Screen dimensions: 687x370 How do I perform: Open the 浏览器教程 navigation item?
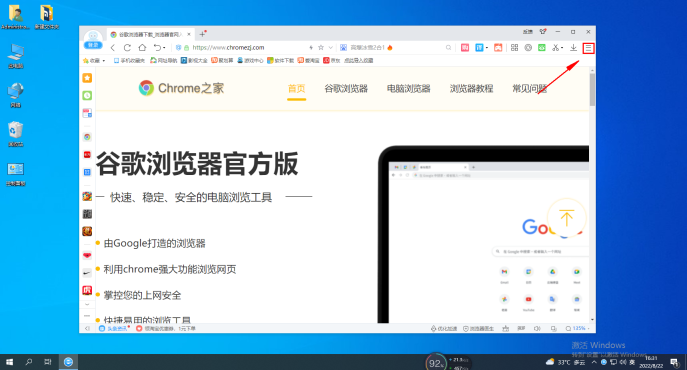(x=471, y=89)
